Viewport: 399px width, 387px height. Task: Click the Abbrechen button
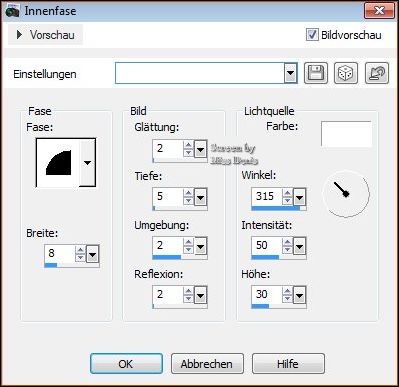tap(207, 364)
